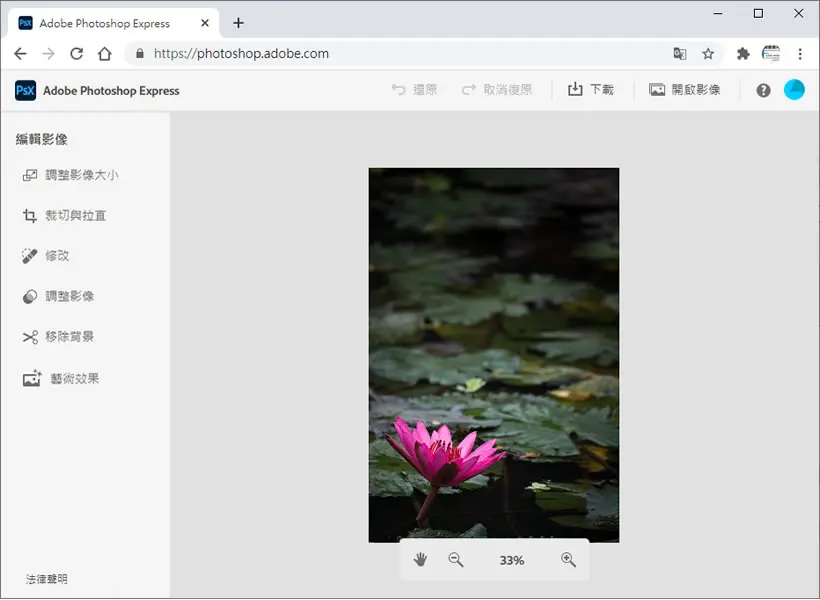Choose 調整影像 adjust image option
This screenshot has height=600, width=820.
[x=58, y=296]
